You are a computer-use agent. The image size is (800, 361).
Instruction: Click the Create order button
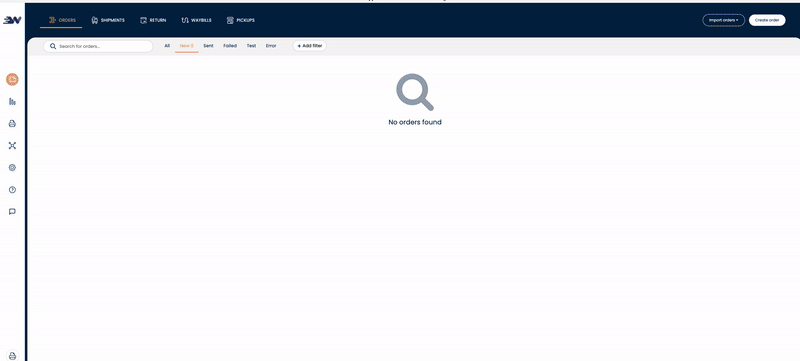(x=767, y=20)
